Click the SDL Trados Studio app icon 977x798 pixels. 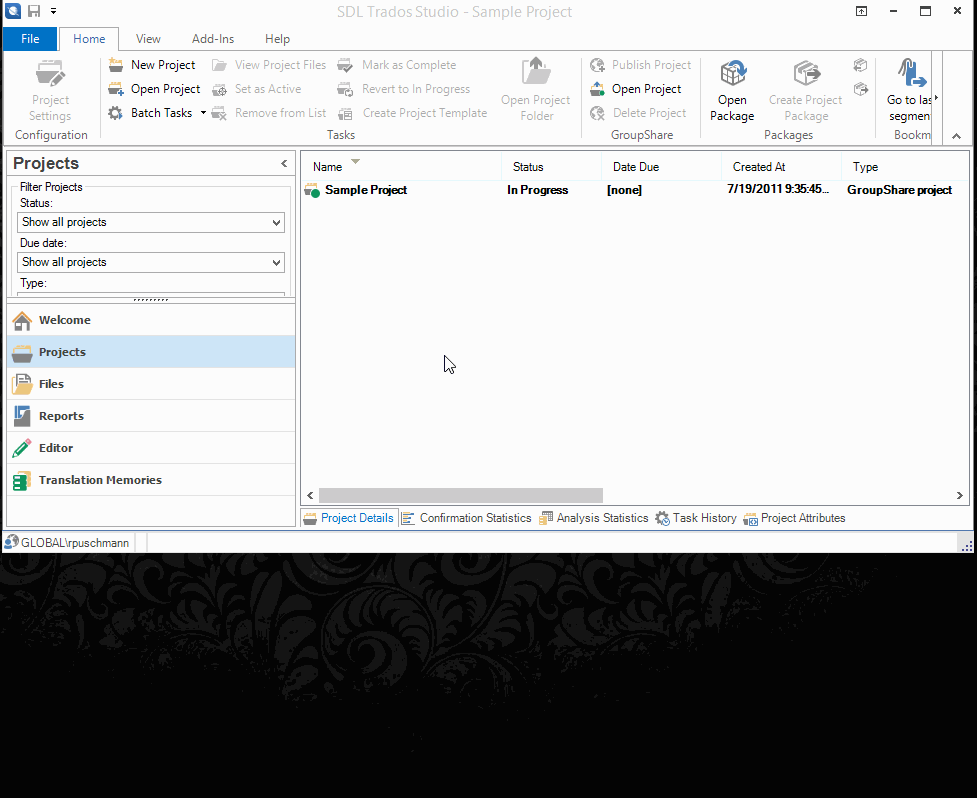coord(13,11)
